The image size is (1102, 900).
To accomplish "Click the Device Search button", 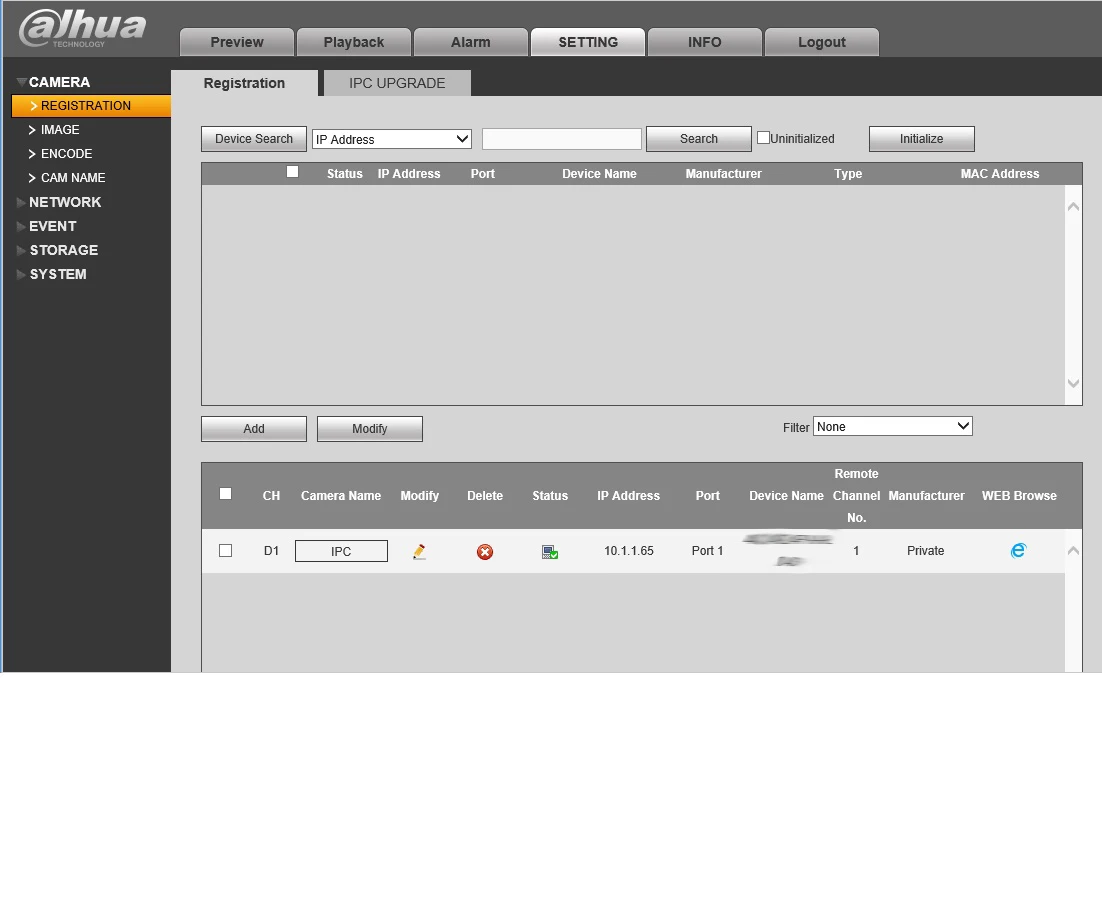I will 254,138.
